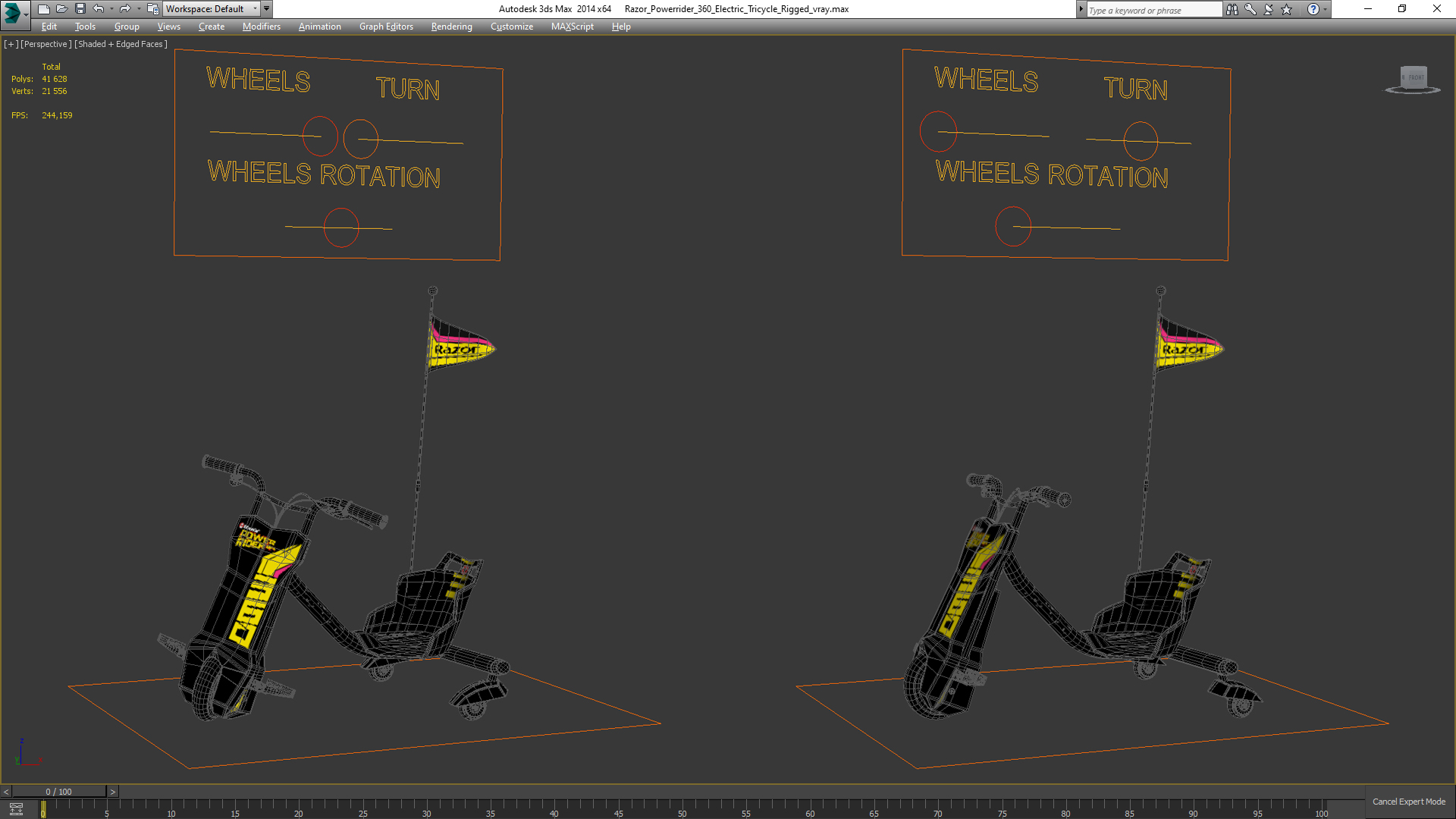
Task: Open the Animation menu
Action: pos(319,27)
